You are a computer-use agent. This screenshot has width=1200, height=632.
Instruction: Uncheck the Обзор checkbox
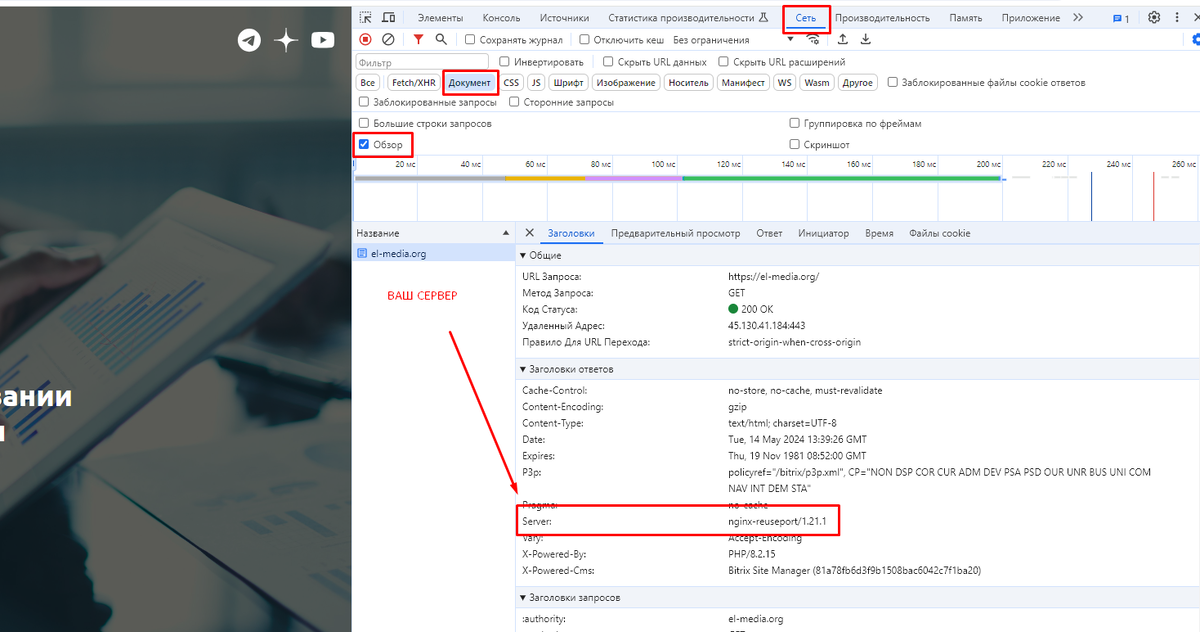click(x=364, y=145)
